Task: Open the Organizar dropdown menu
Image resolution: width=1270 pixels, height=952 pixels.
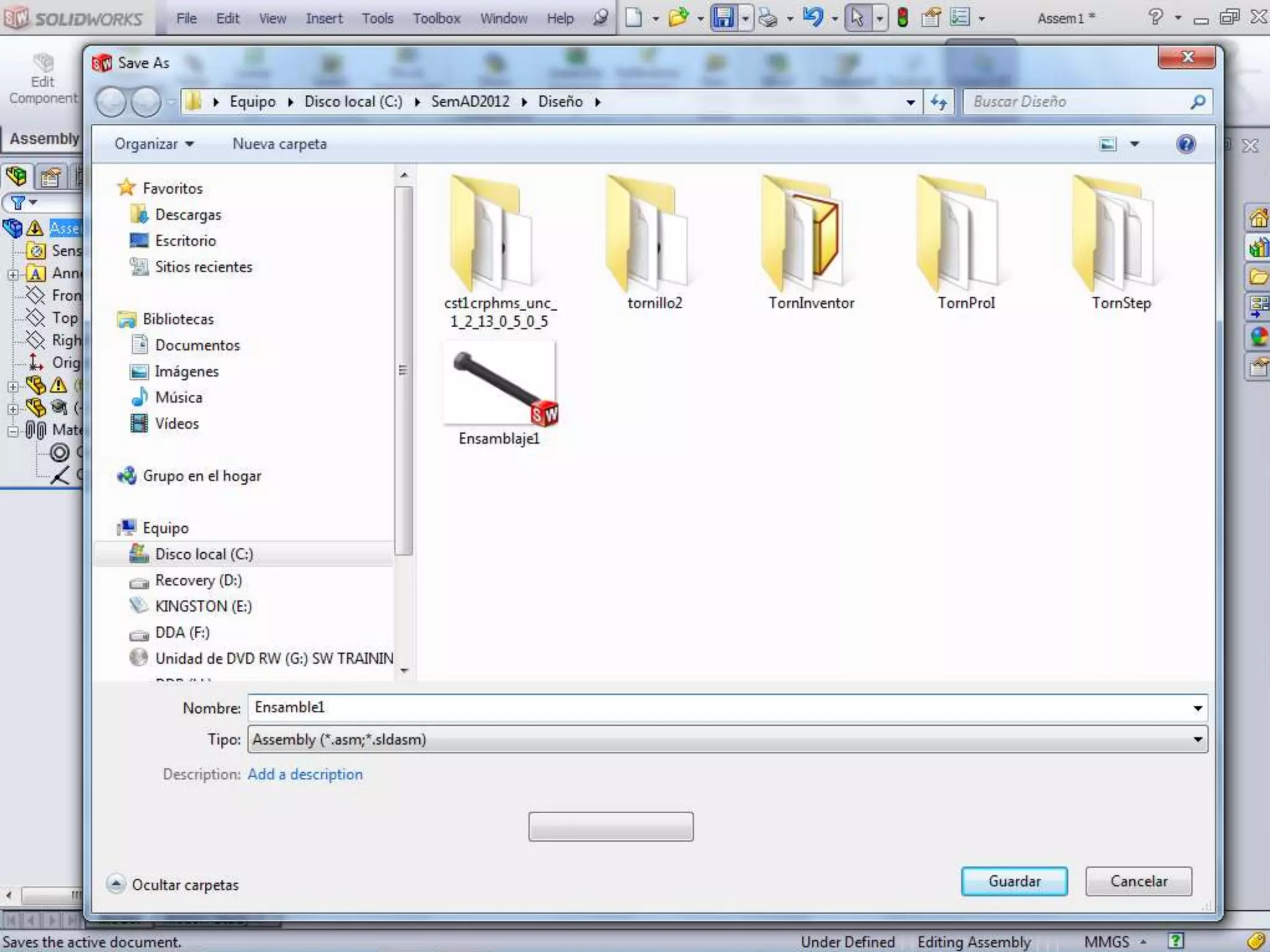Action: pos(154,144)
